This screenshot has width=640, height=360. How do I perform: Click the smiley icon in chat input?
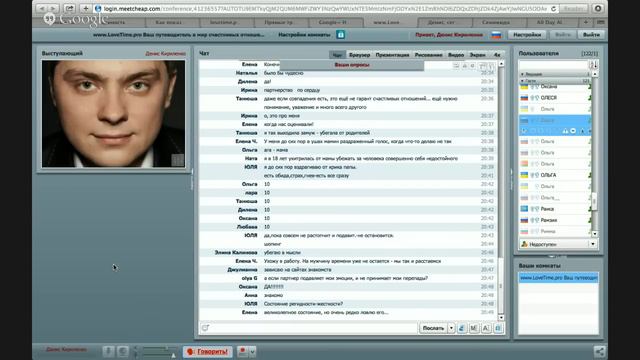pos(205,328)
